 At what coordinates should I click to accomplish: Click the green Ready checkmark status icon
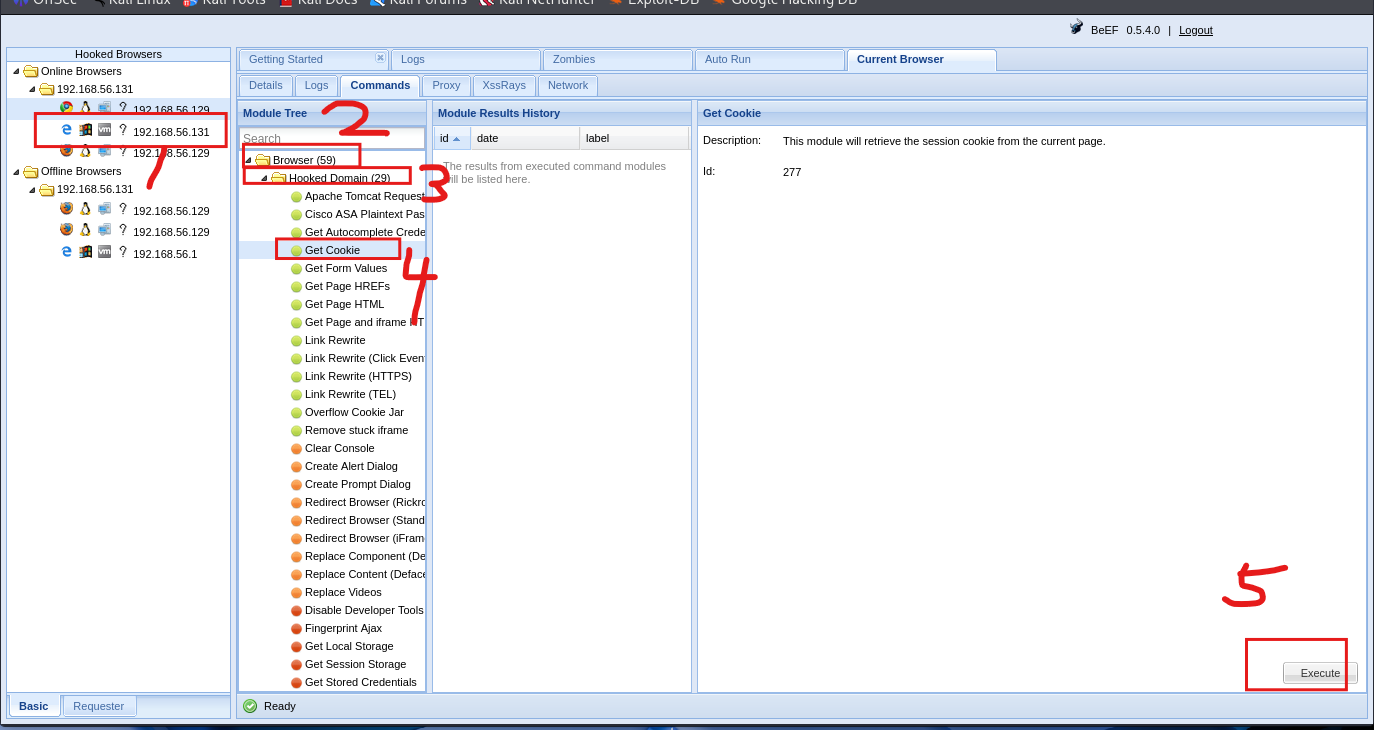250,706
